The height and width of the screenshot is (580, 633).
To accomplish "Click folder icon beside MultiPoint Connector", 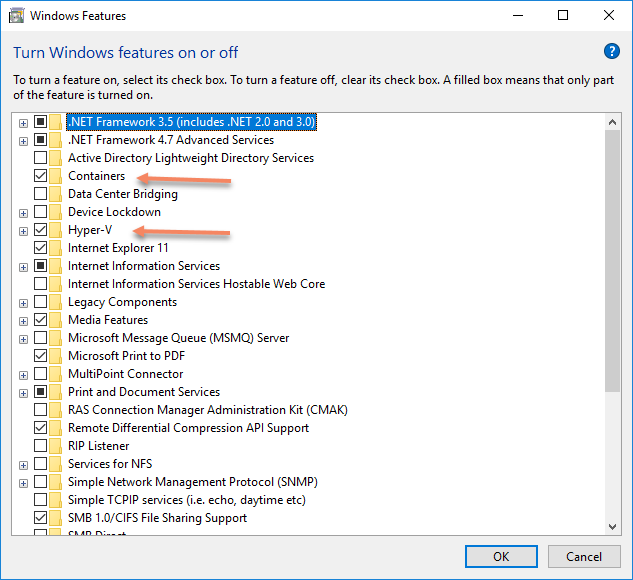I will (56, 374).
